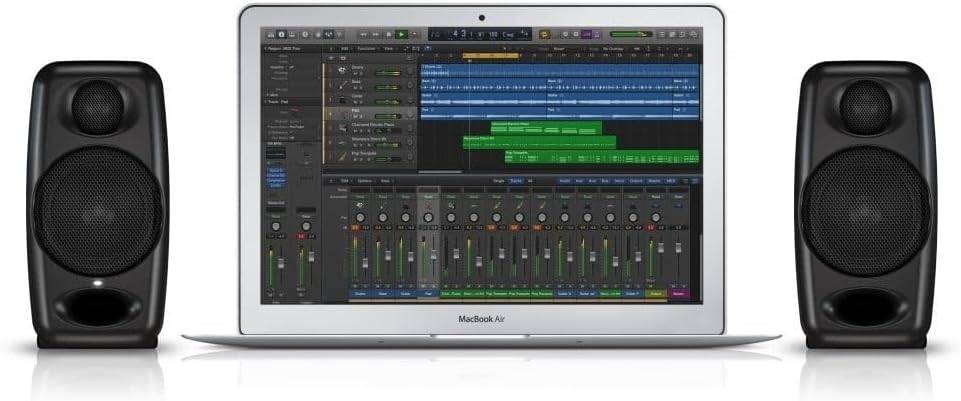The width and height of the screenshot is (961, 401).
Task: Toggle the purple Count-in button
Action: pyautogui.click(x=587, y=35)
